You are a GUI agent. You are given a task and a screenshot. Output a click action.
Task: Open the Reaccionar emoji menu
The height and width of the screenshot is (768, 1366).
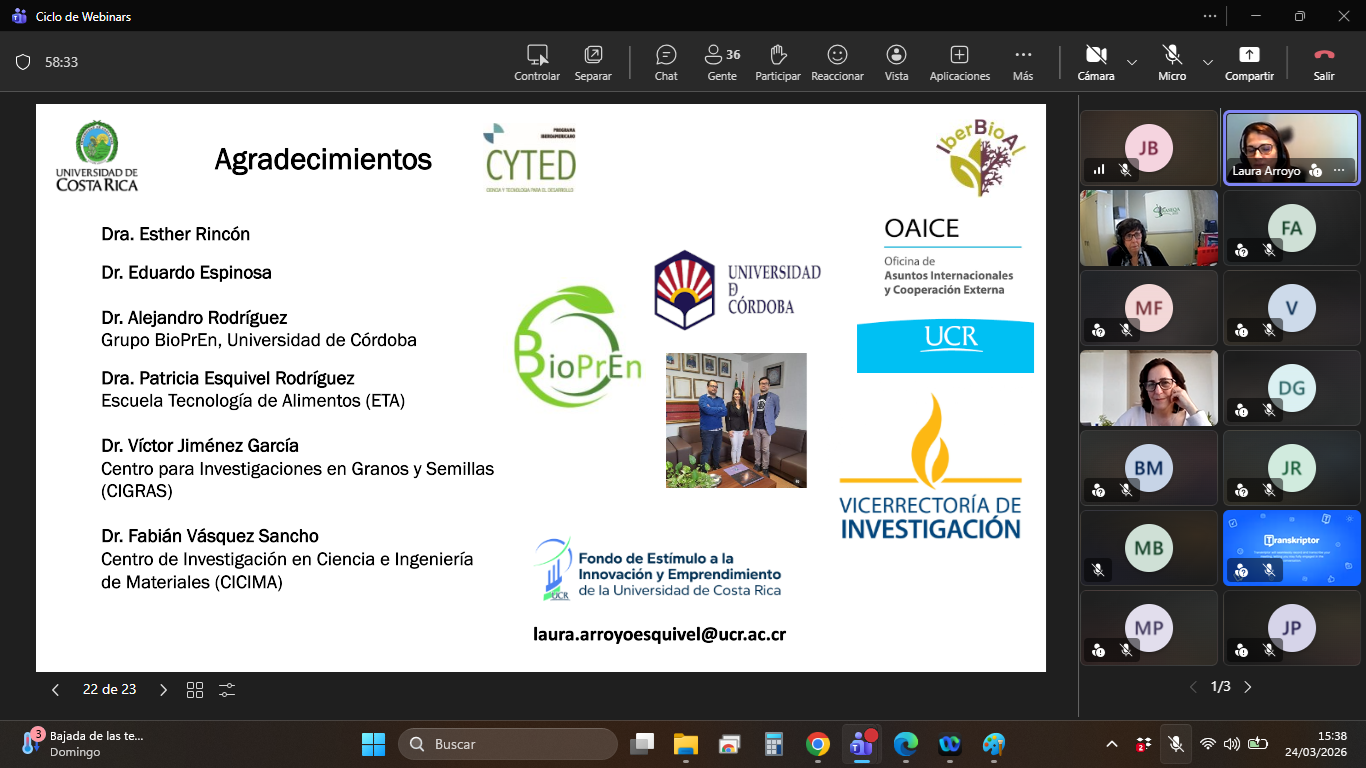tap(837, 62)
